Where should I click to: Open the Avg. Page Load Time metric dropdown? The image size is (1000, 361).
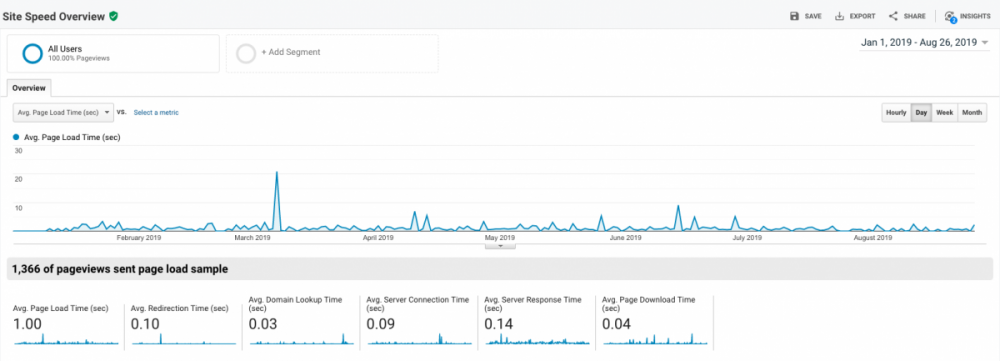(x=63, y=112)
